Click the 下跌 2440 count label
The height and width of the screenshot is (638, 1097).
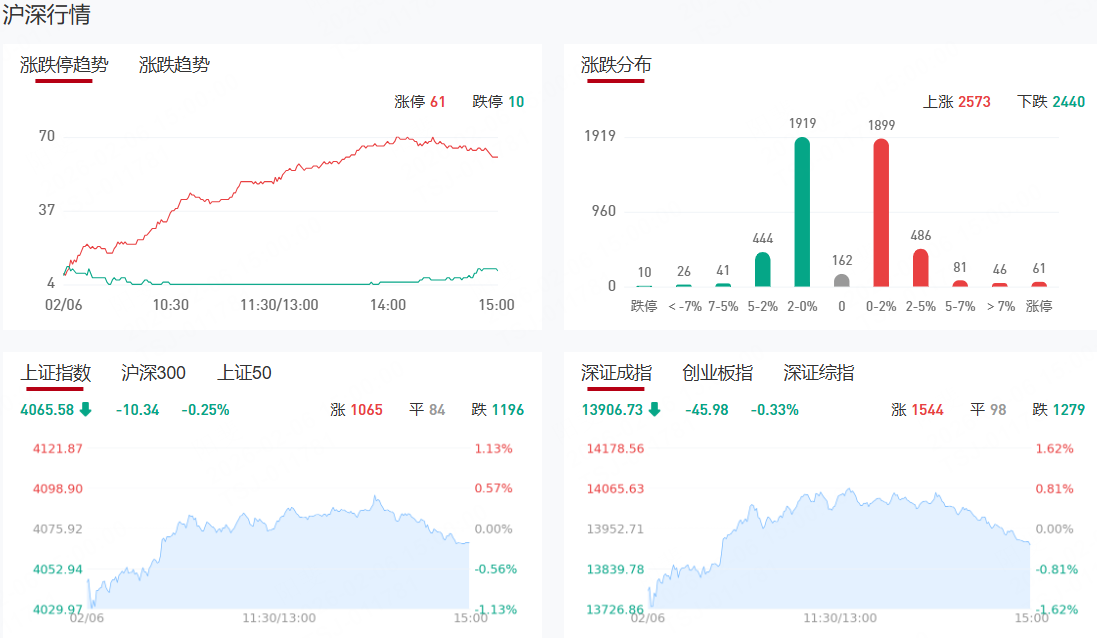coord(1050,102)
